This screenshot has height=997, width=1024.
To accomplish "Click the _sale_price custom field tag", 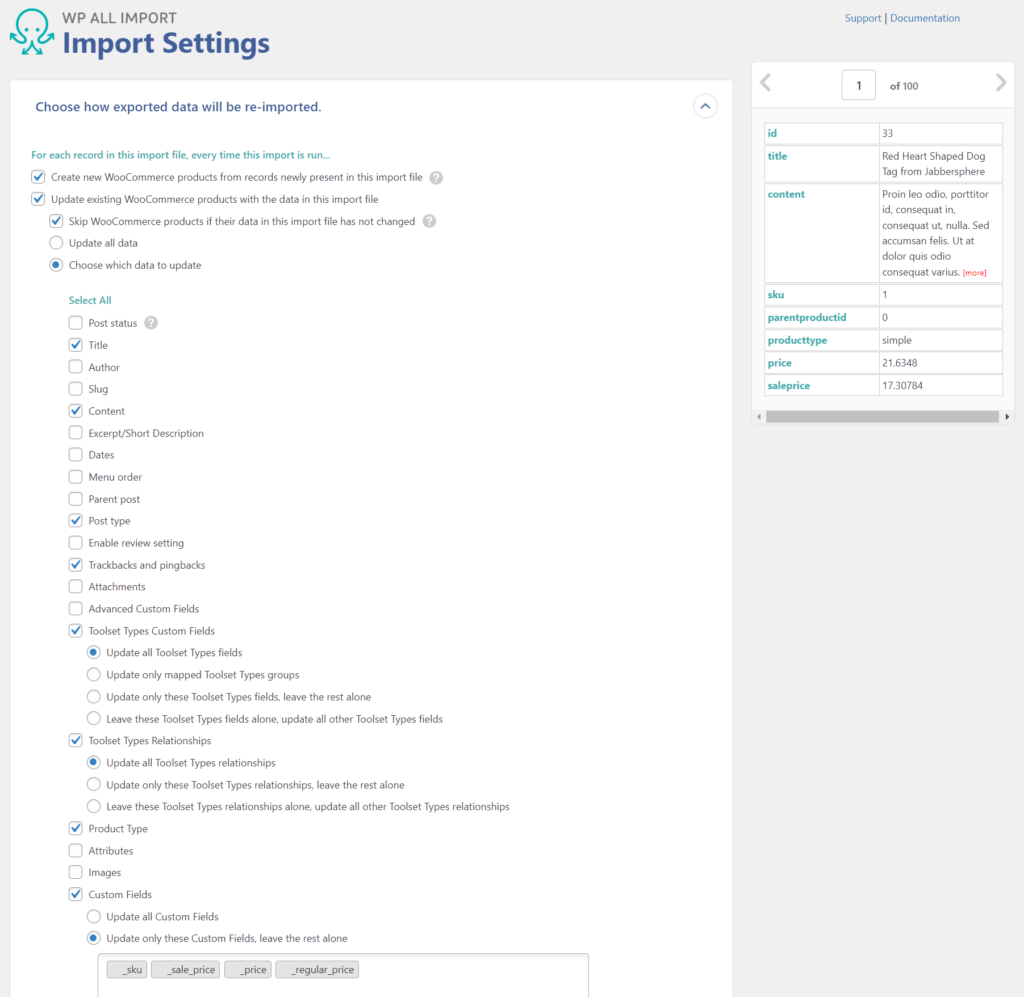I will pos(185,970).
